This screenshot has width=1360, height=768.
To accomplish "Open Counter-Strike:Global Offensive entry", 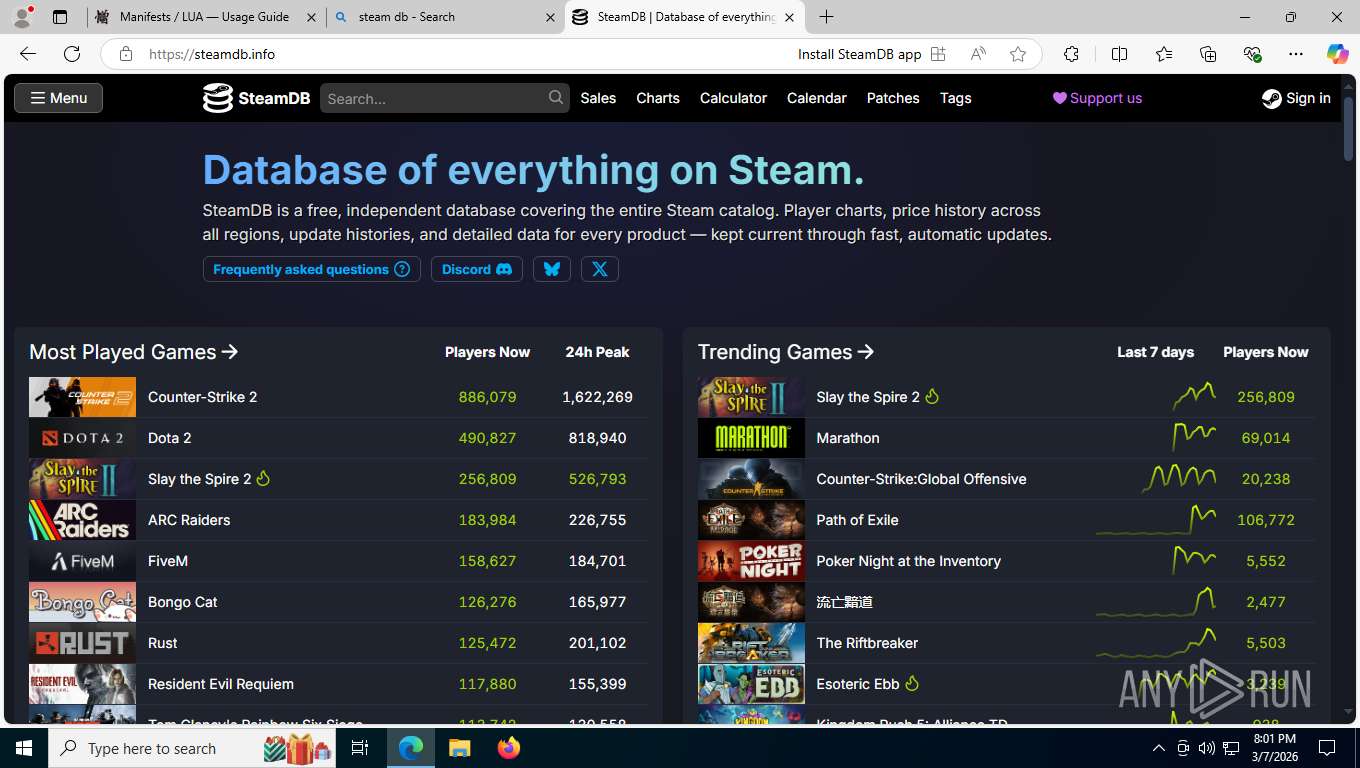I will [921, 479].
